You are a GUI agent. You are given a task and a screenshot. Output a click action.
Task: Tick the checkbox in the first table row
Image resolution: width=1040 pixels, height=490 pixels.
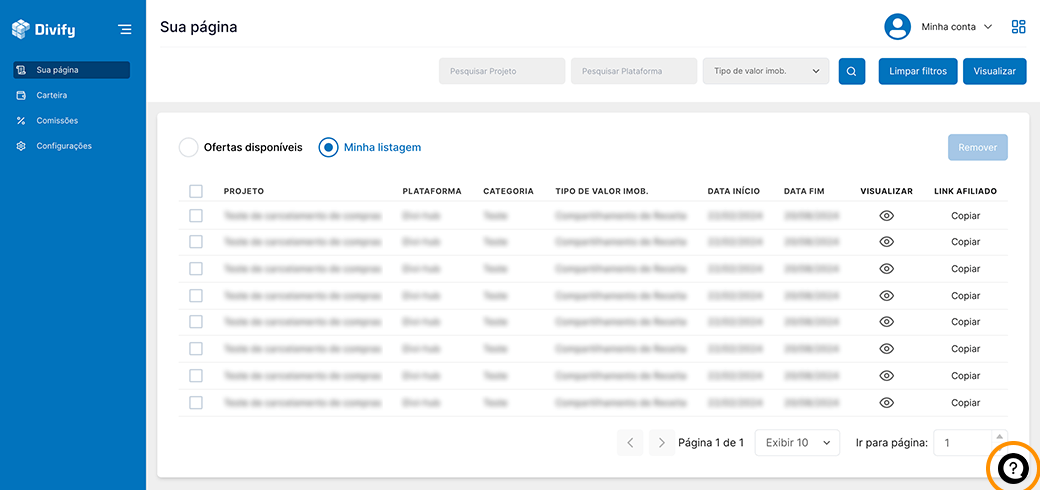coord(196,215)
